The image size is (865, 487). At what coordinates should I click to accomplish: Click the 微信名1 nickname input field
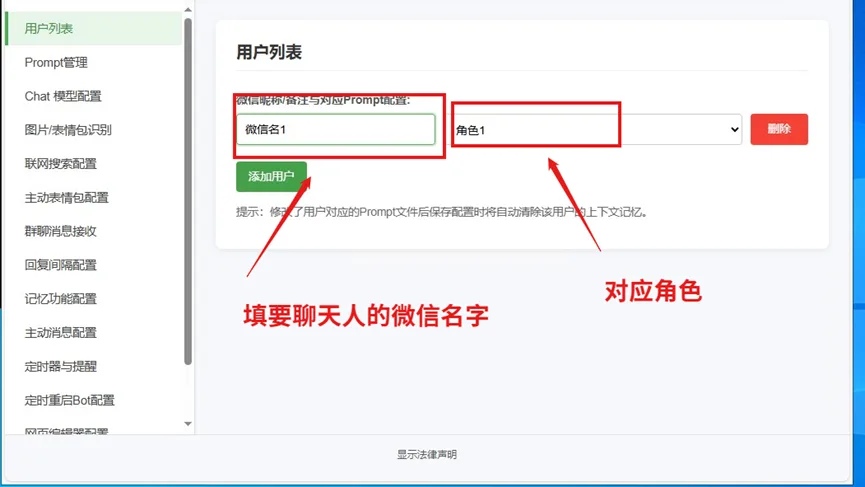point(335,130)
